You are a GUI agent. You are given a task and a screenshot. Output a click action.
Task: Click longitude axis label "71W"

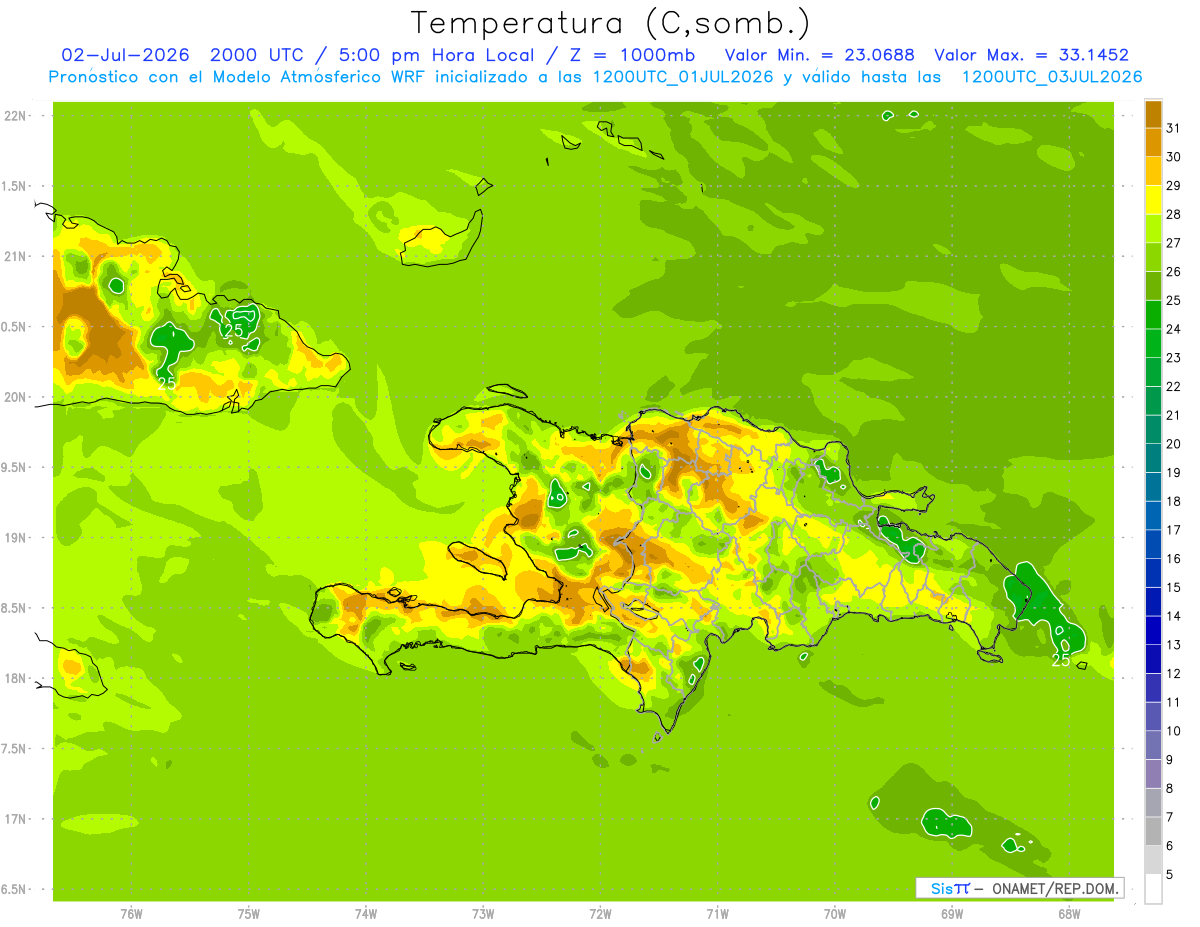717,914
